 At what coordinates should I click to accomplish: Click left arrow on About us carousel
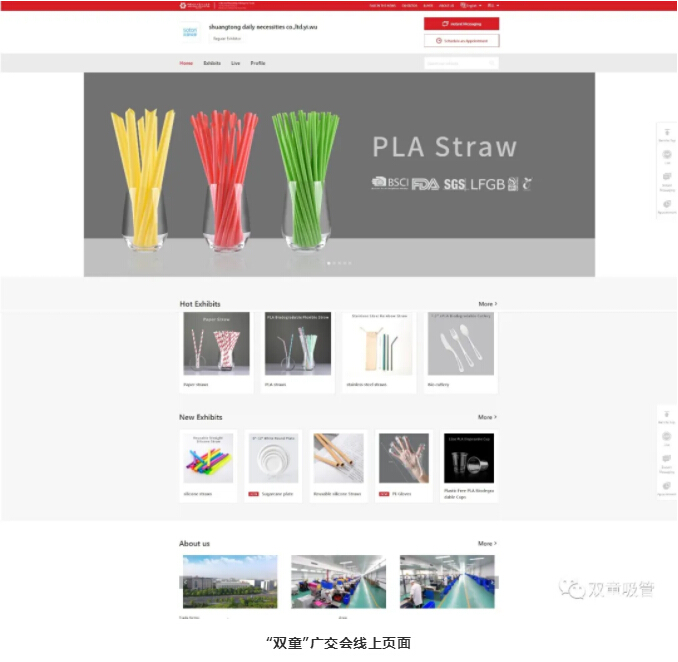[x=182, y=582]
